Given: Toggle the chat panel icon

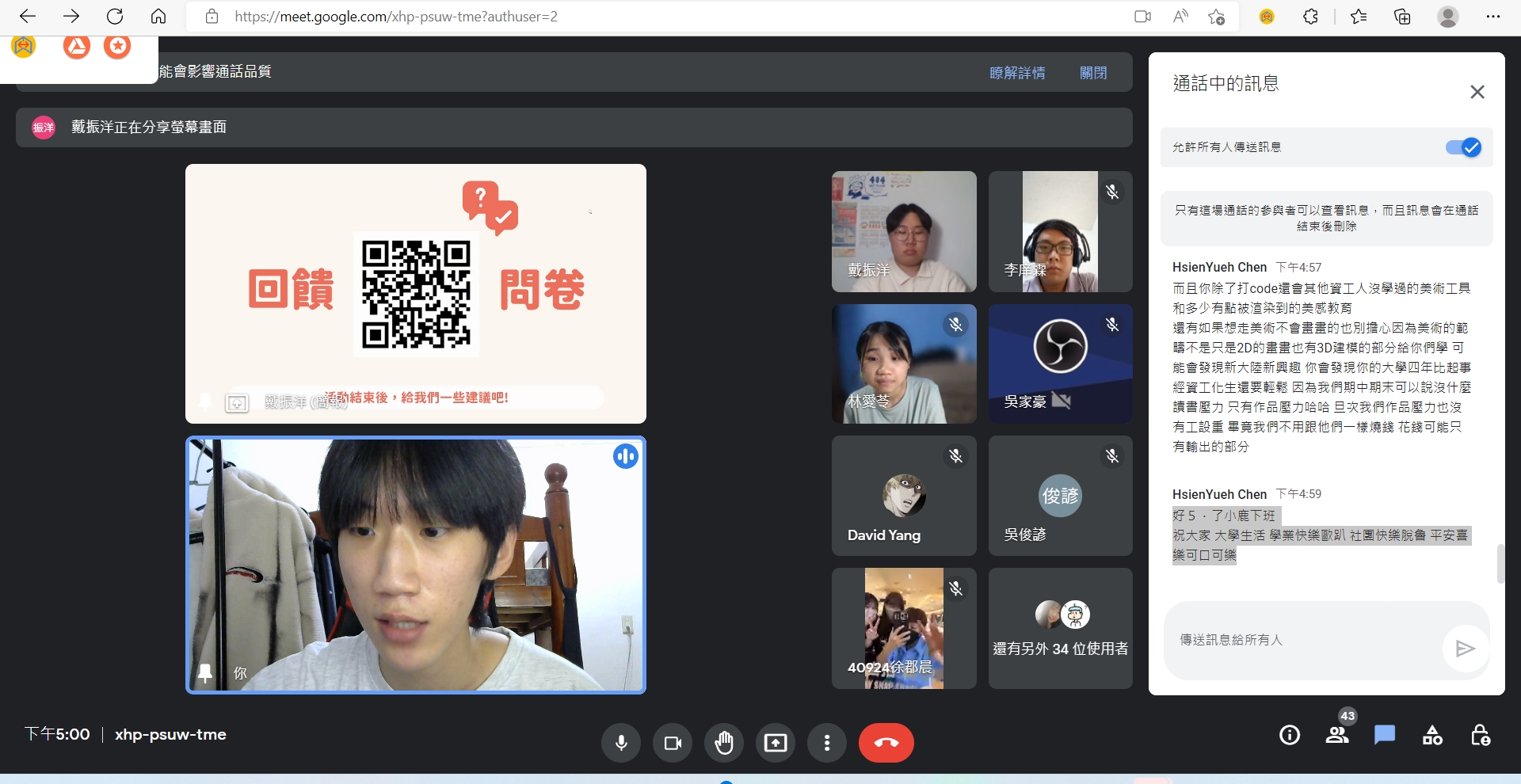Looking at the screenshot, I should (1385, 736).
